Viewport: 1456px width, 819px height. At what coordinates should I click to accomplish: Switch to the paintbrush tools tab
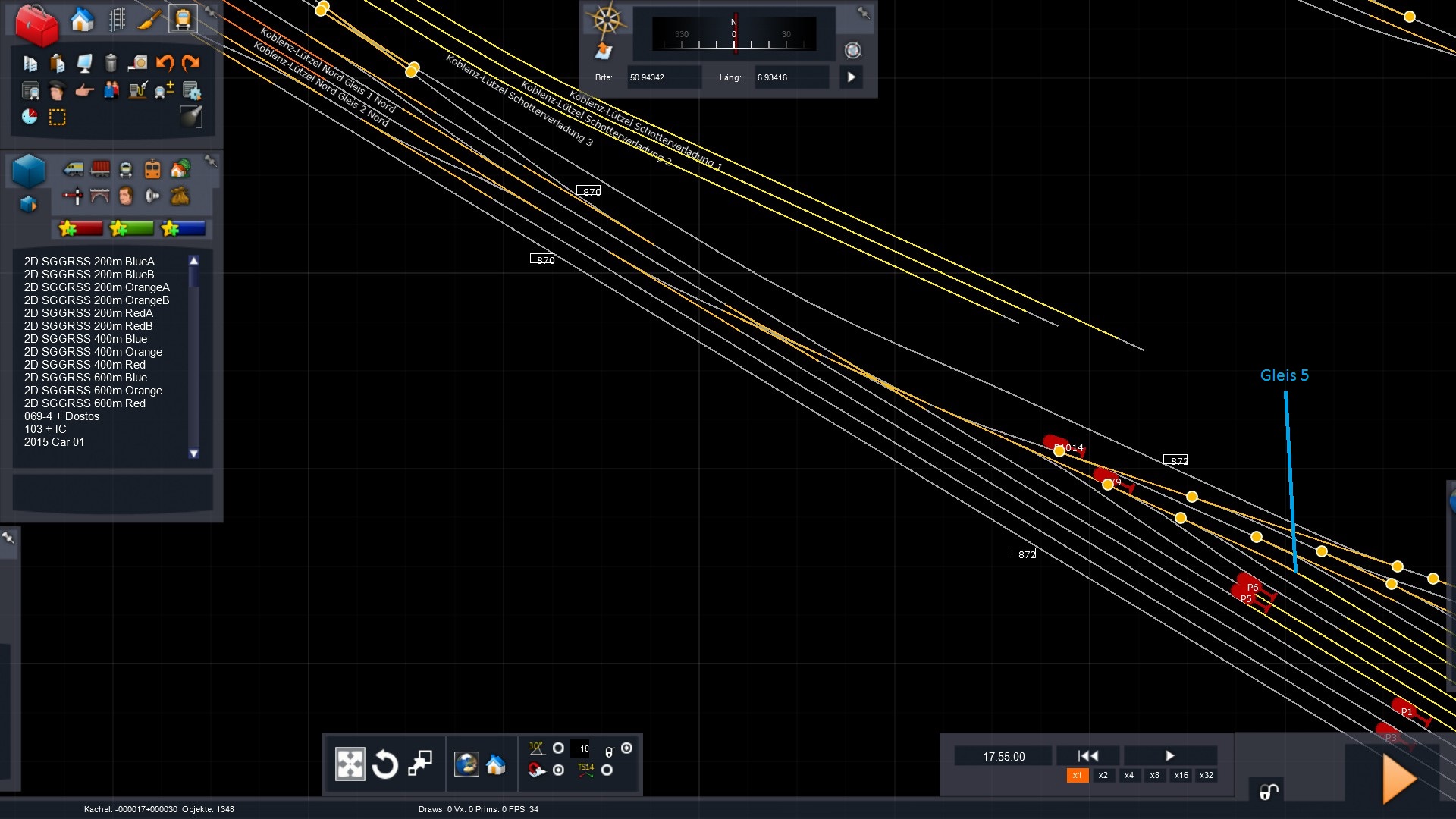tap(149, 20)
